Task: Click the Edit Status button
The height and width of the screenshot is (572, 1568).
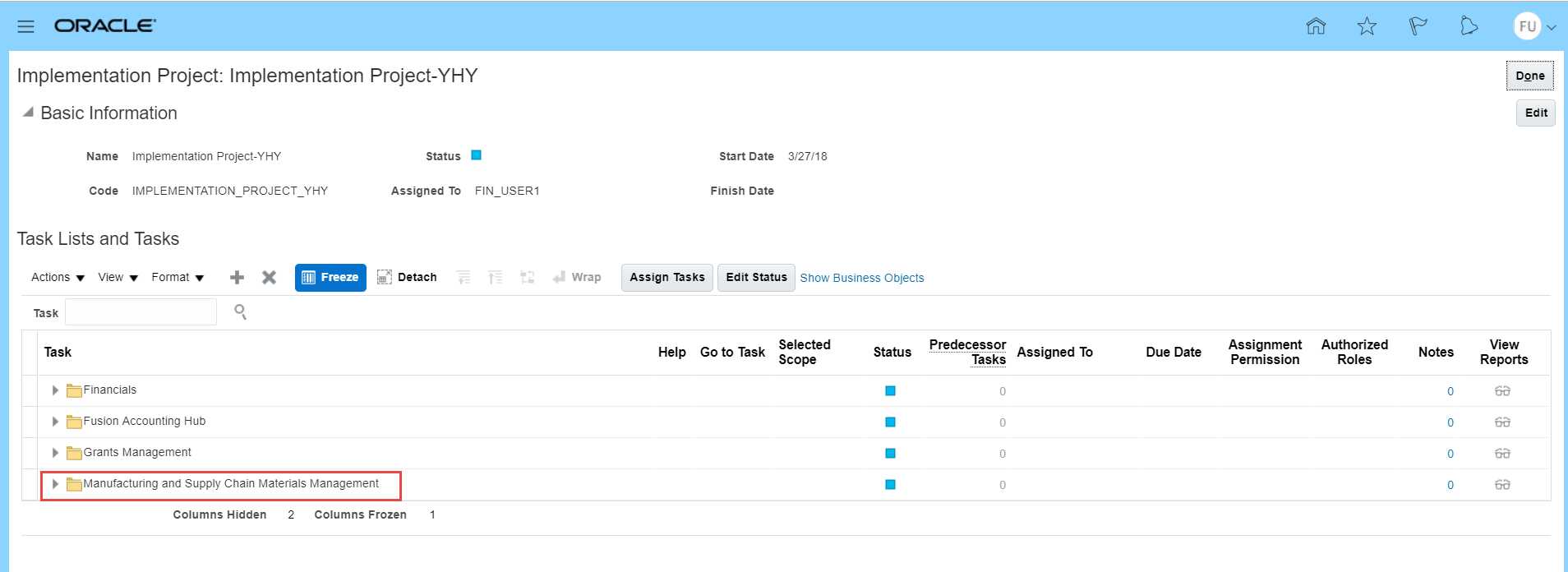Action: (756, 277)
